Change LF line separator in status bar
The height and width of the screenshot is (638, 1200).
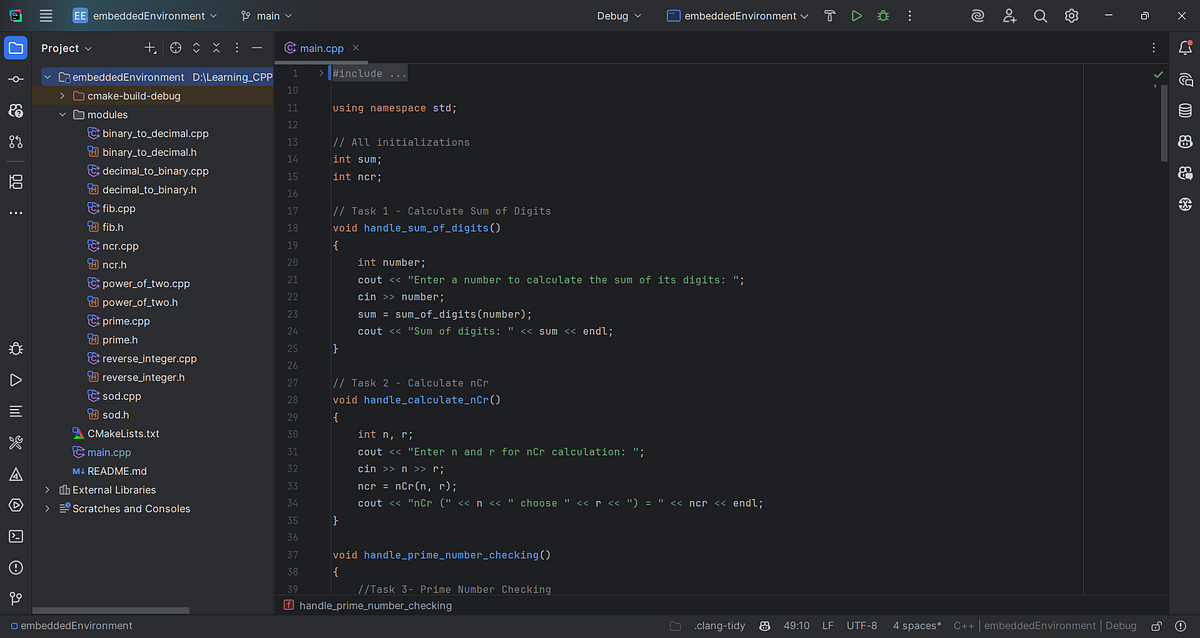click(828, 626)
